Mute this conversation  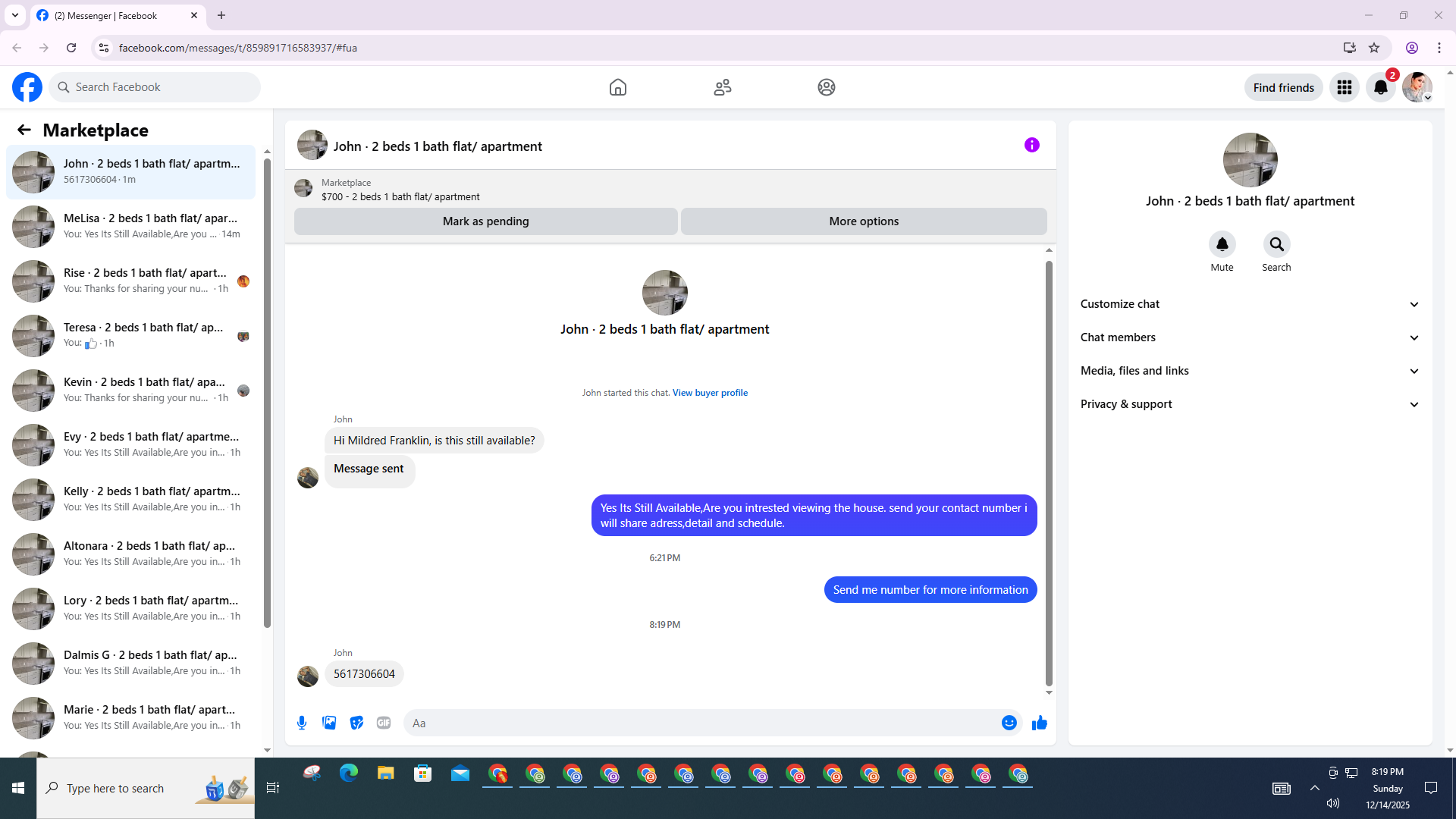(1222, 244)
